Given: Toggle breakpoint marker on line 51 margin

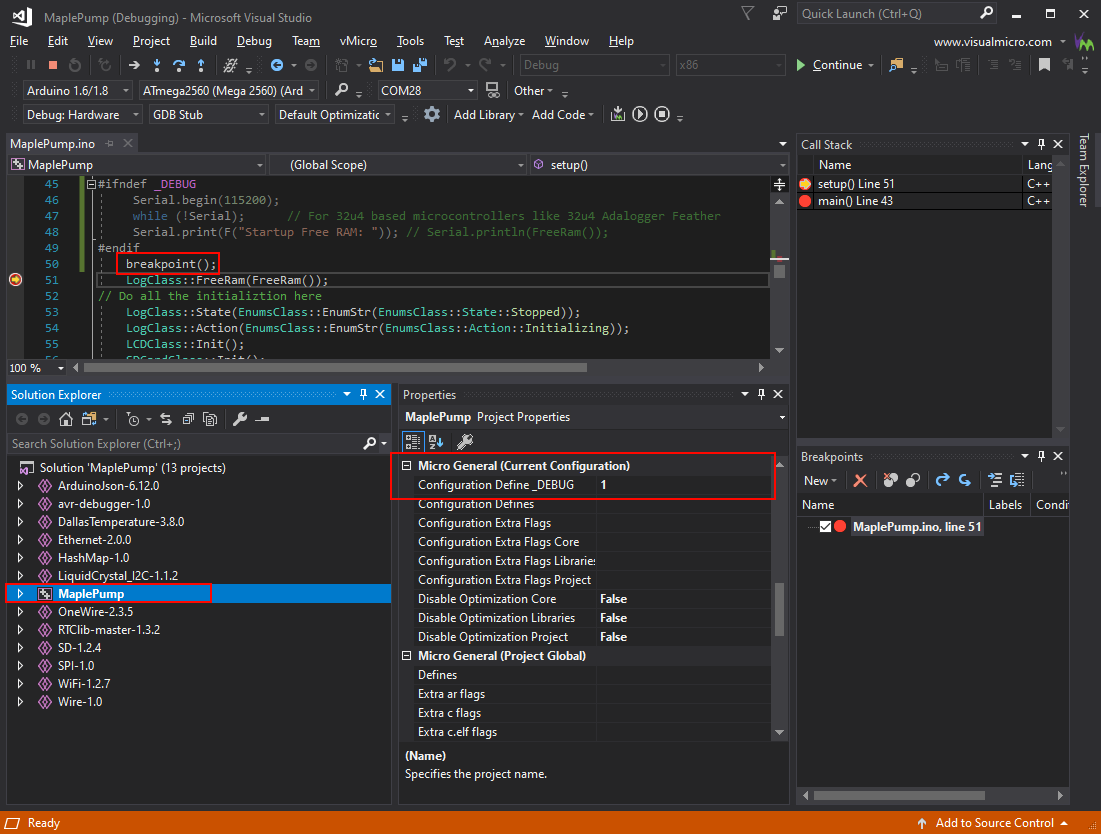Looking at the screenshot, I should (x=15, y=280).
